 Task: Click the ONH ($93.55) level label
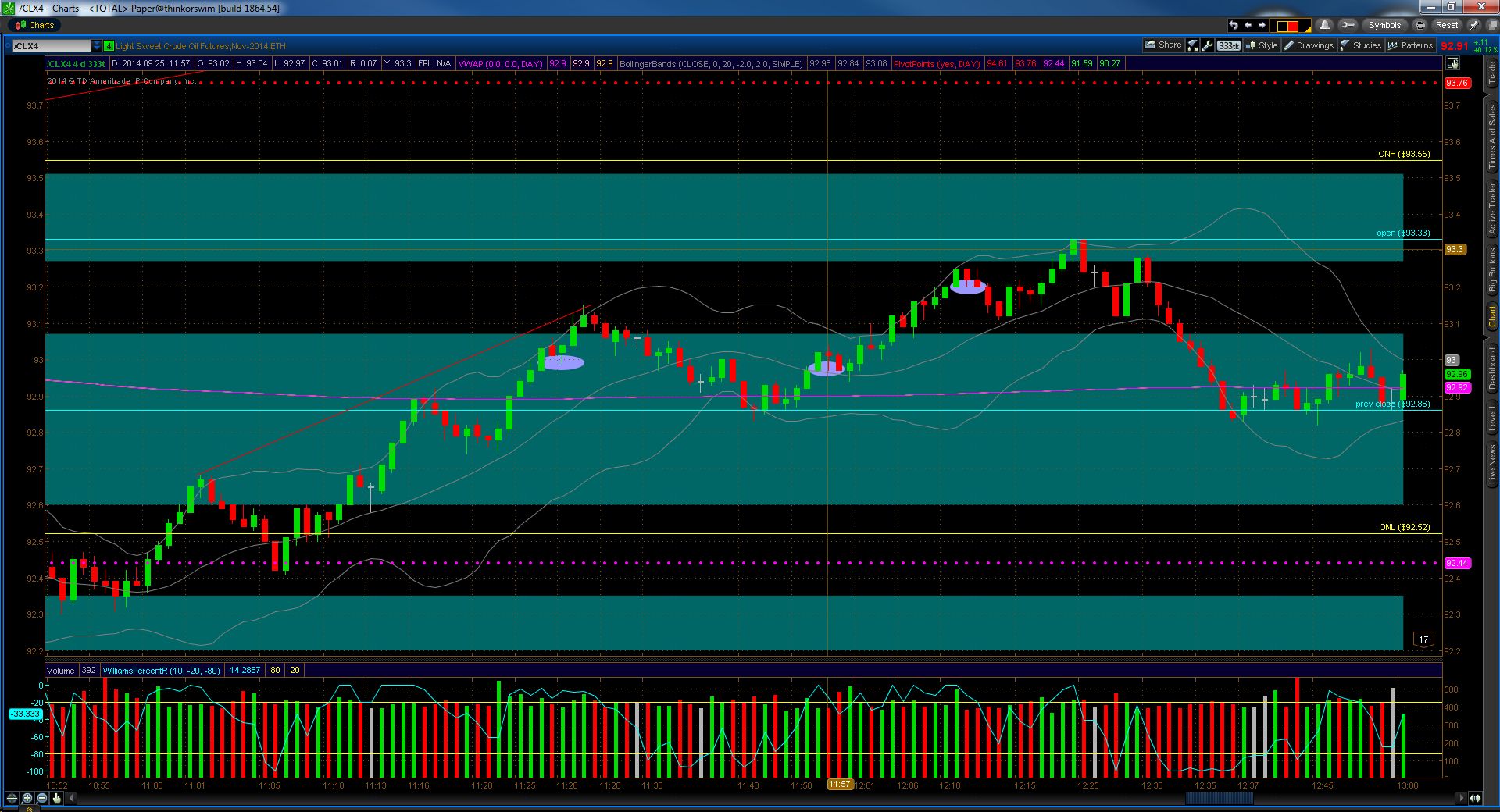1404,155
